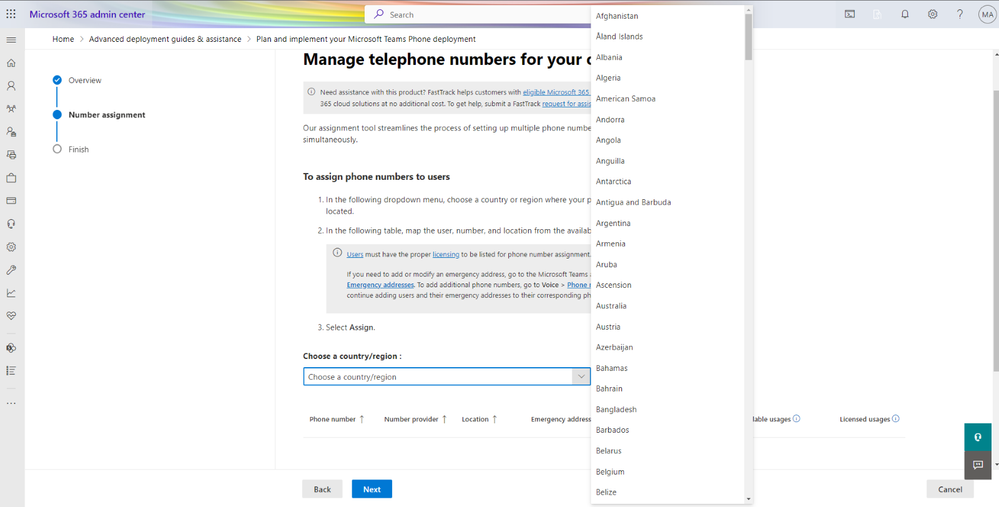This screenshot has height=507, width=999.
Task: Choose American Samoa in the dropdown list
Action: (x=668, y=99)
